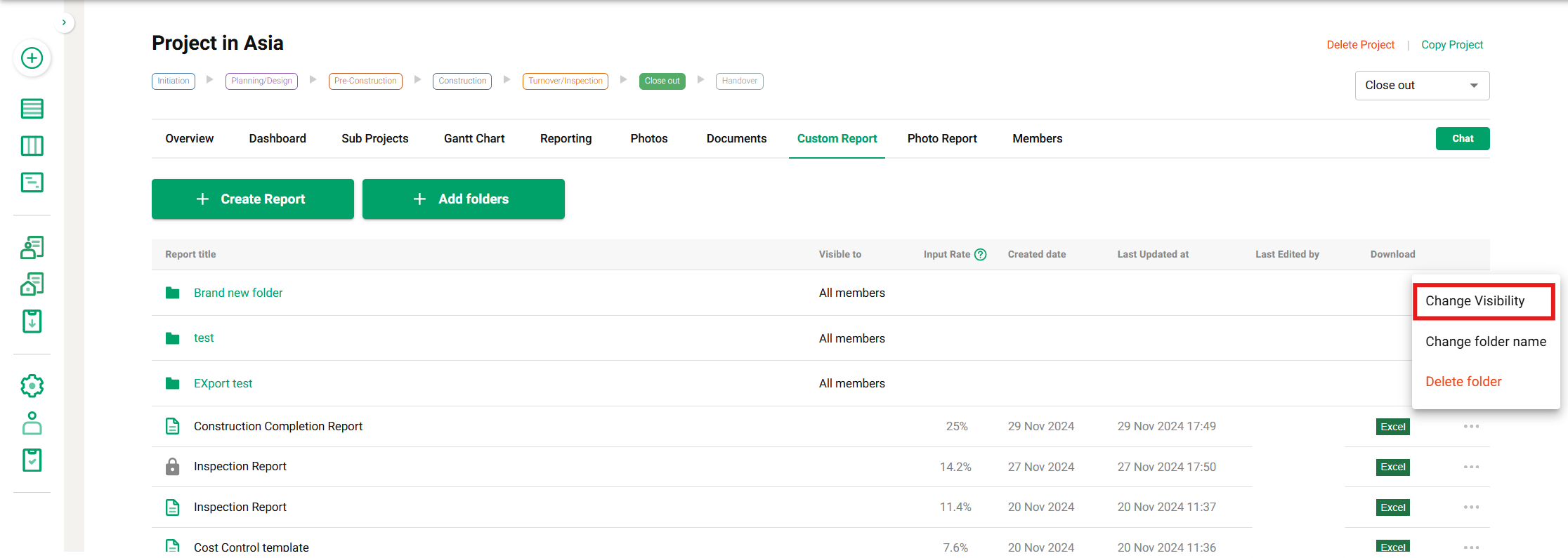The image size is (1568, 558).
Task: Click the clipboard checkmark icon in sidebar
Action: pyautogui.click(x=32, y=460)
